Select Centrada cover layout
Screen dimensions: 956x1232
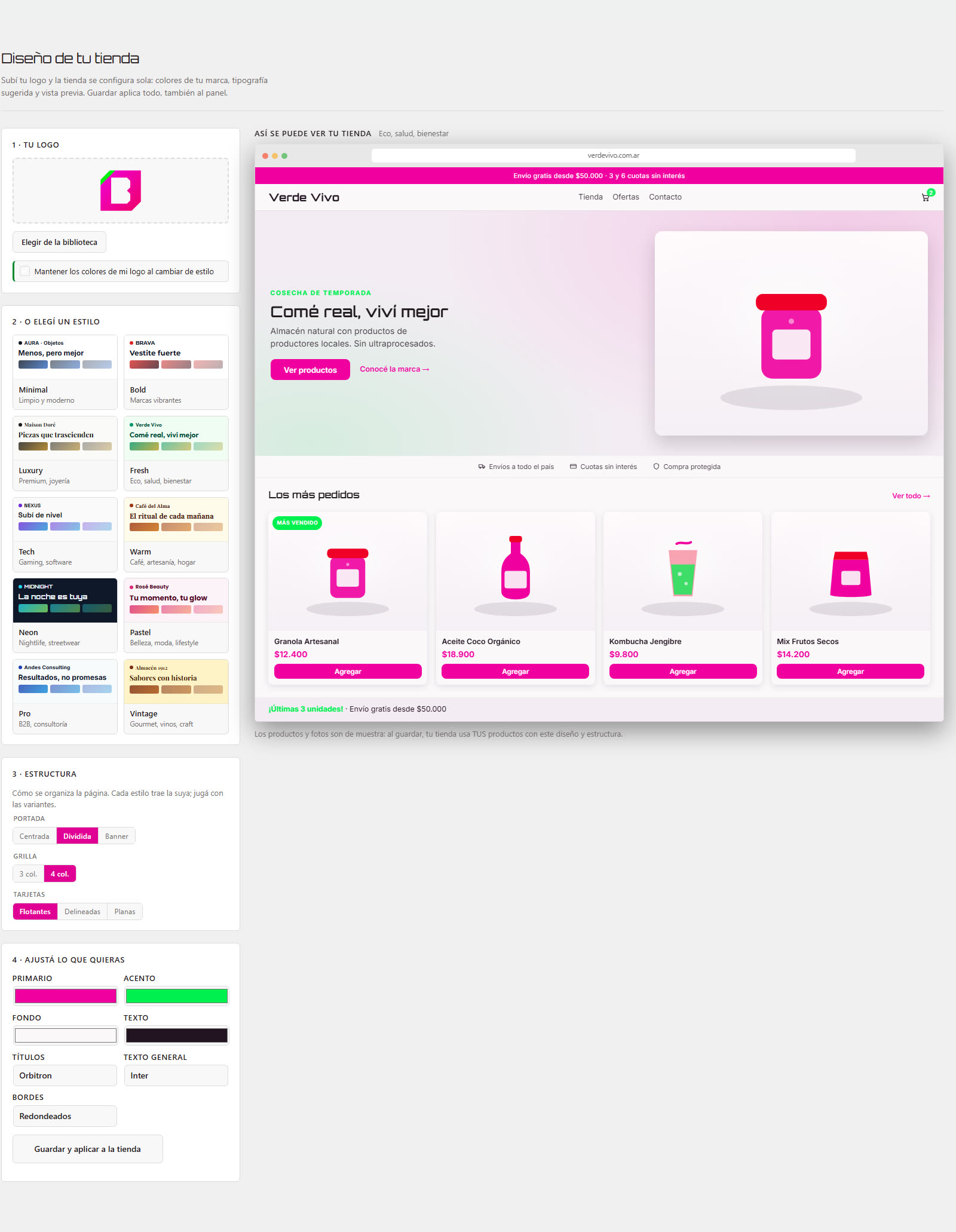pos(35,836)
